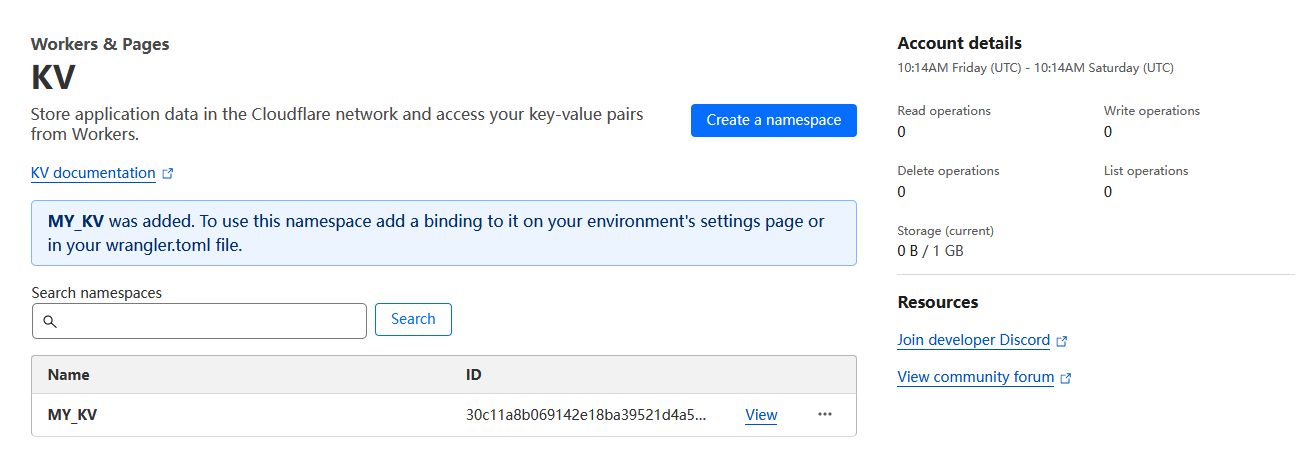1311x469 pixels.
Task: Click the Storage (current) usage value
Action: click(930, 251)
